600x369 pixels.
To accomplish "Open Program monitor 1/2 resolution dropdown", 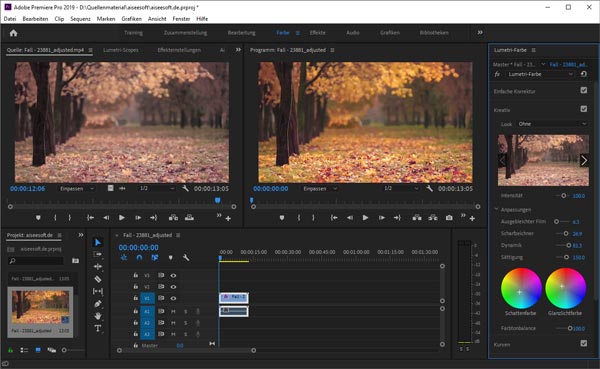I will 401,188.
